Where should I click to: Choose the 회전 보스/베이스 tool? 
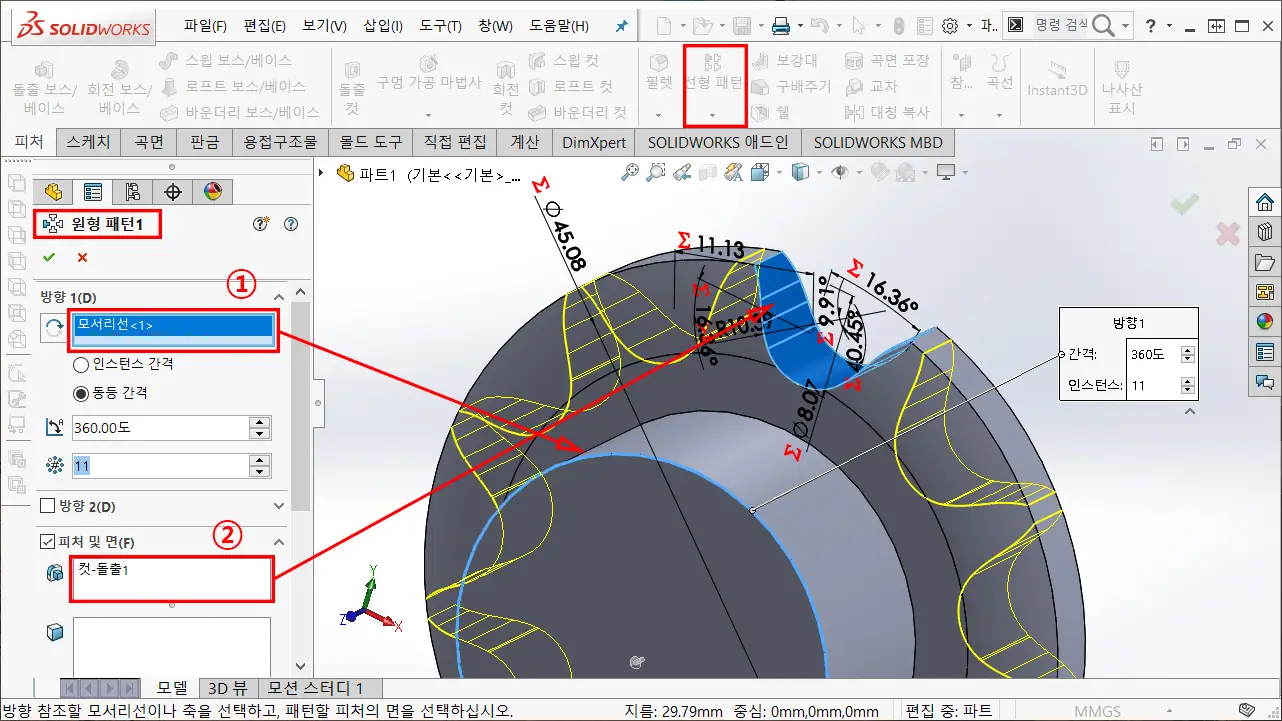[120, 88]
